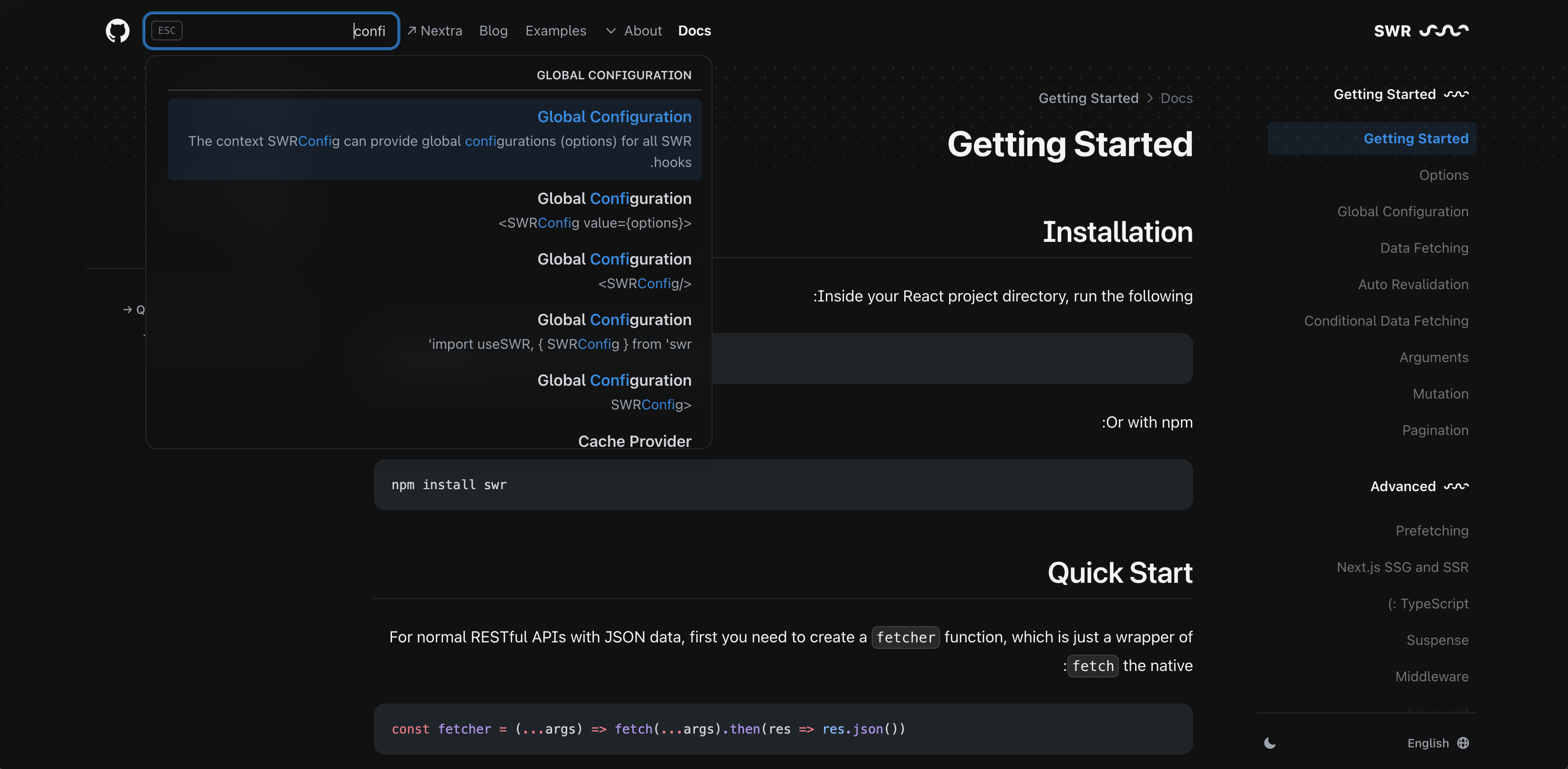The image size is (1568, 769).
Task: Click the globe/language icon
Action: click(x=1463, y=742)
